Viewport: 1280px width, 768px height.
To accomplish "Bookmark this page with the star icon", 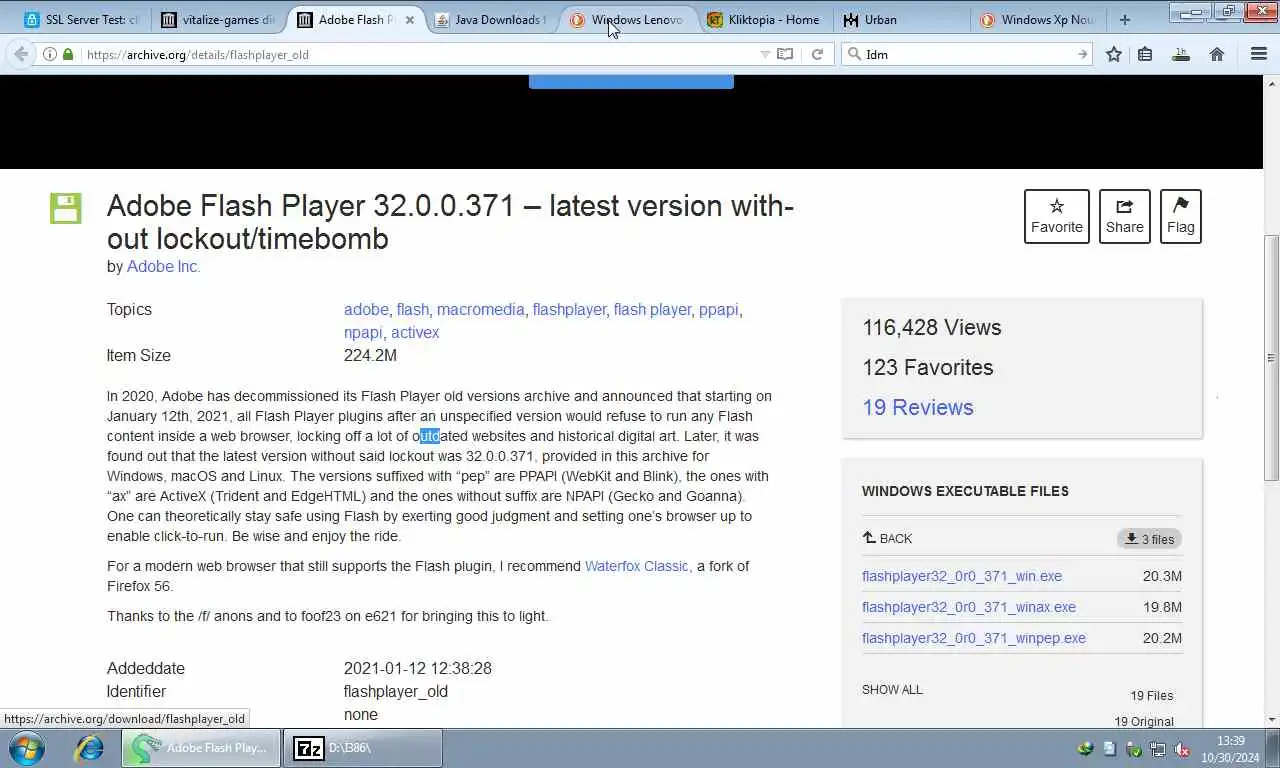I will click(x=1114, y=54).
